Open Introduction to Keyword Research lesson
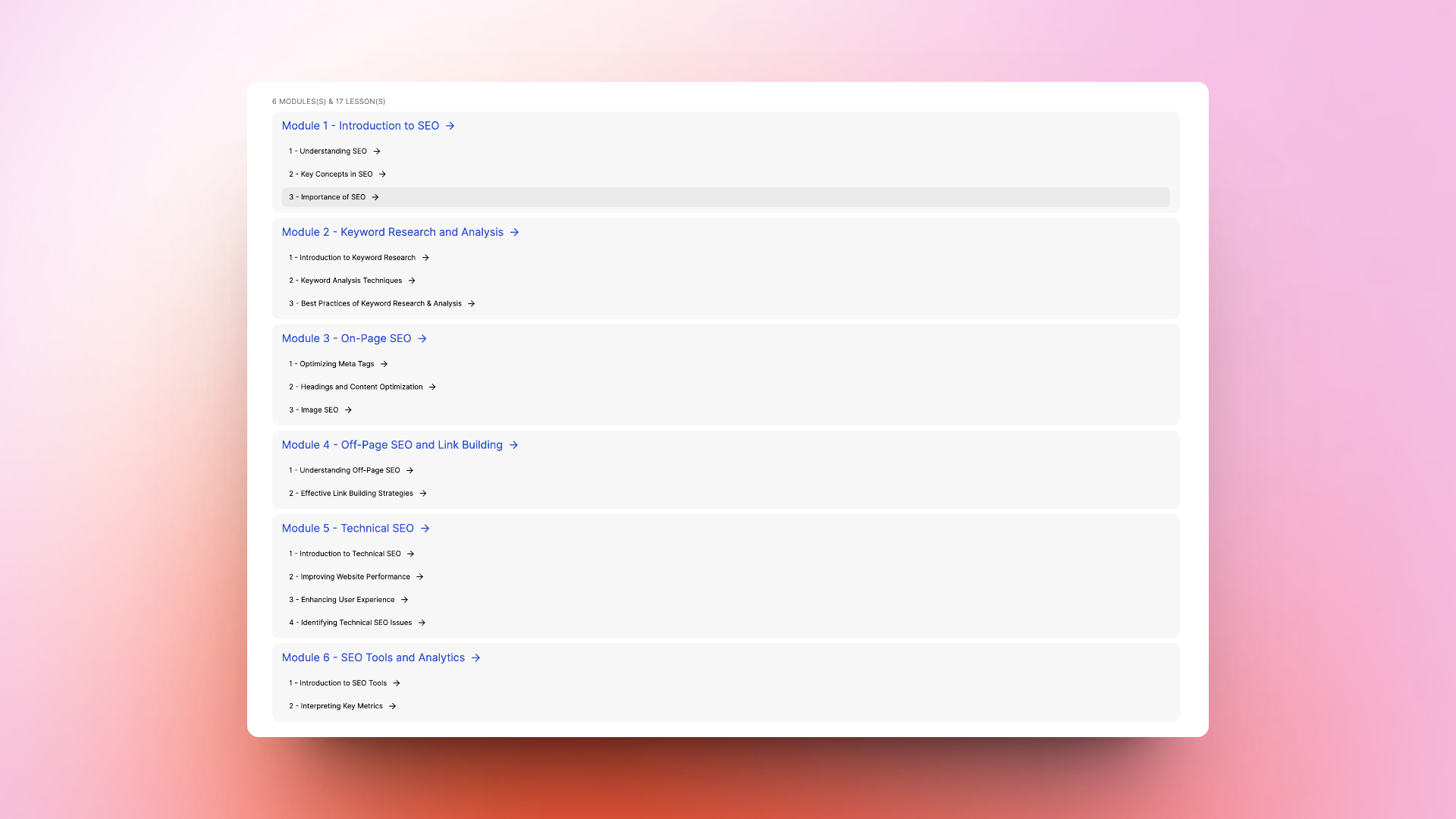Viewport: 1456px width, 819px height. pos(352,258)
